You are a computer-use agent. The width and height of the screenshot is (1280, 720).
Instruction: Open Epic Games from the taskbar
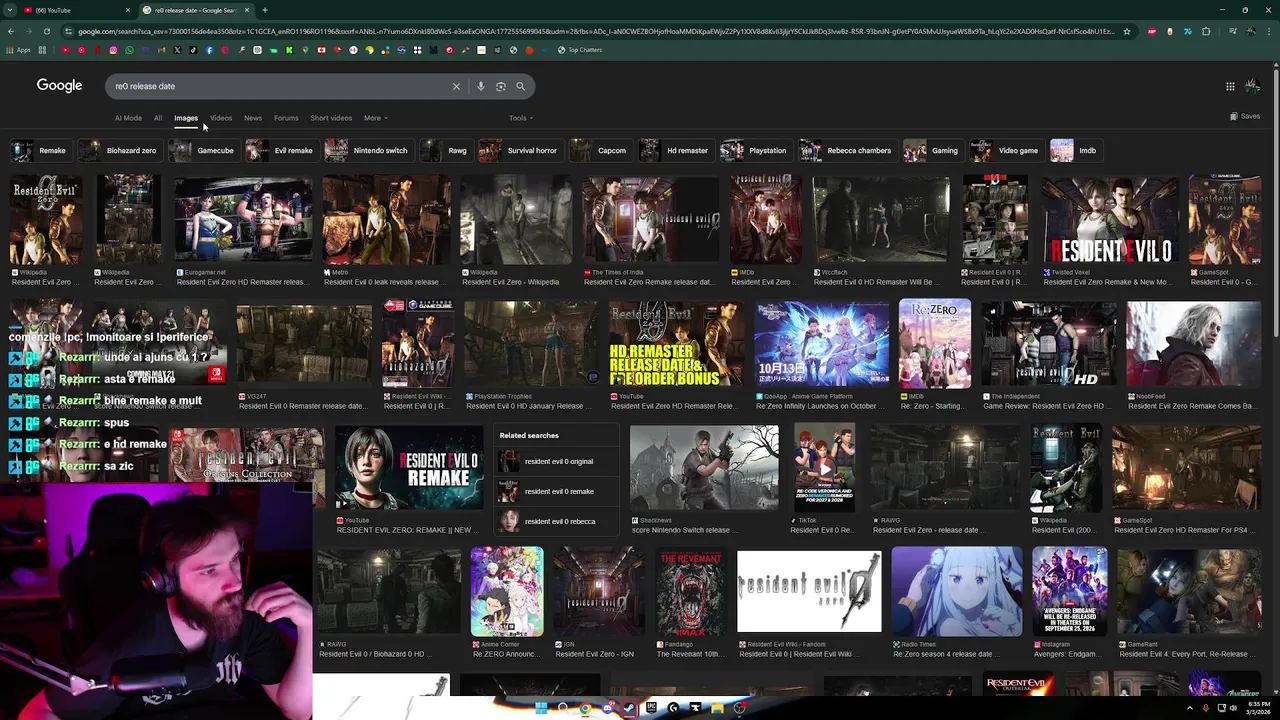[651, 708]
